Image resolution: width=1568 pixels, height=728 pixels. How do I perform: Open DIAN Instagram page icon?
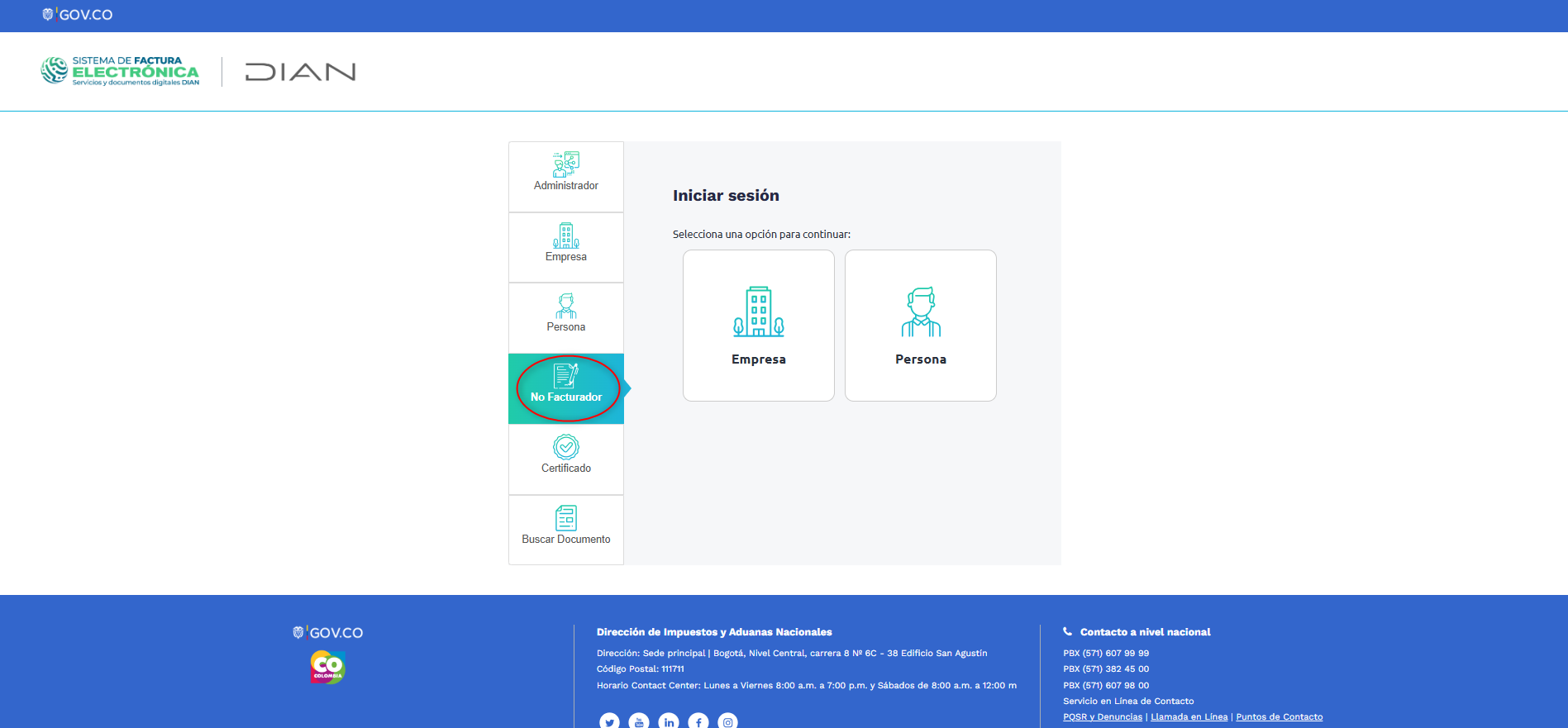(x=727, y=721)
